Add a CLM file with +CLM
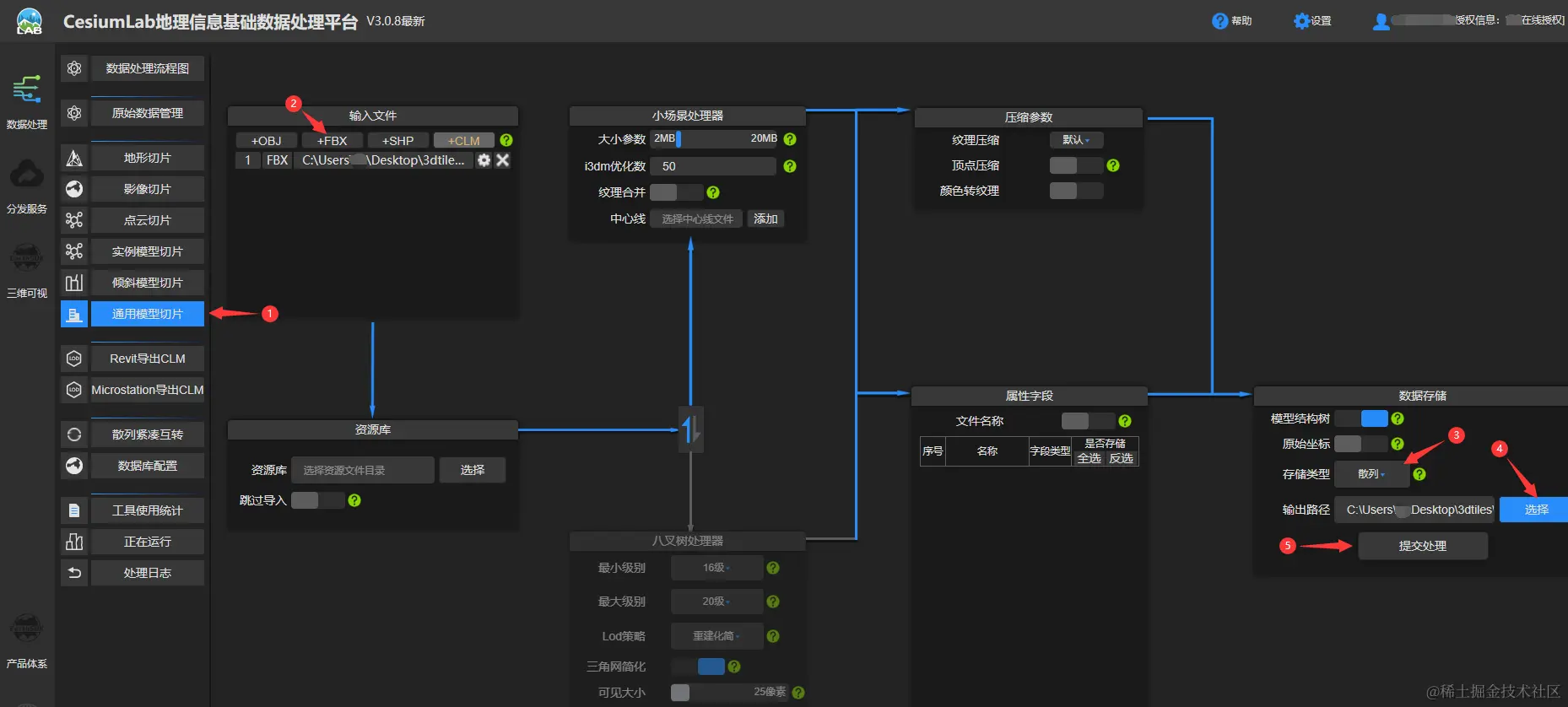Viewport: 1568px width, 707px height. point(463,141)
